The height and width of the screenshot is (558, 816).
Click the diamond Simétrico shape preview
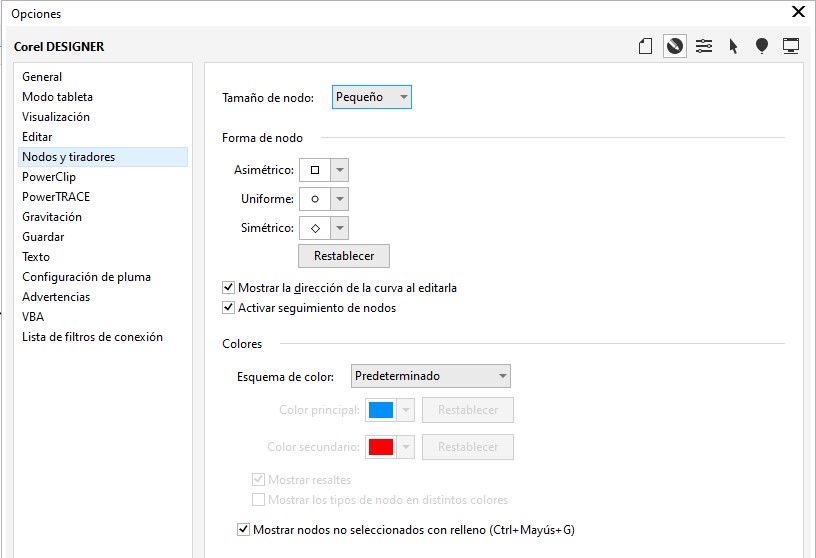[x=315, y=228]
